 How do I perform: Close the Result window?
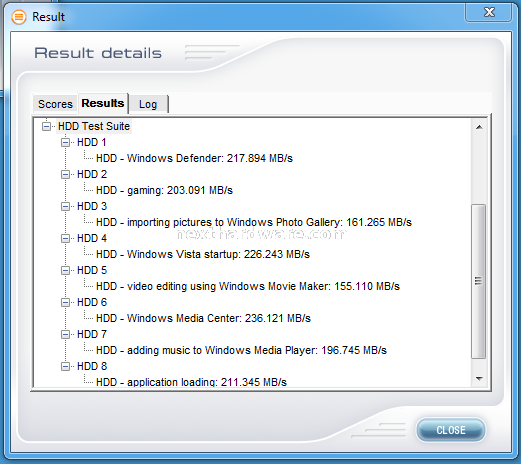point(489,12)
